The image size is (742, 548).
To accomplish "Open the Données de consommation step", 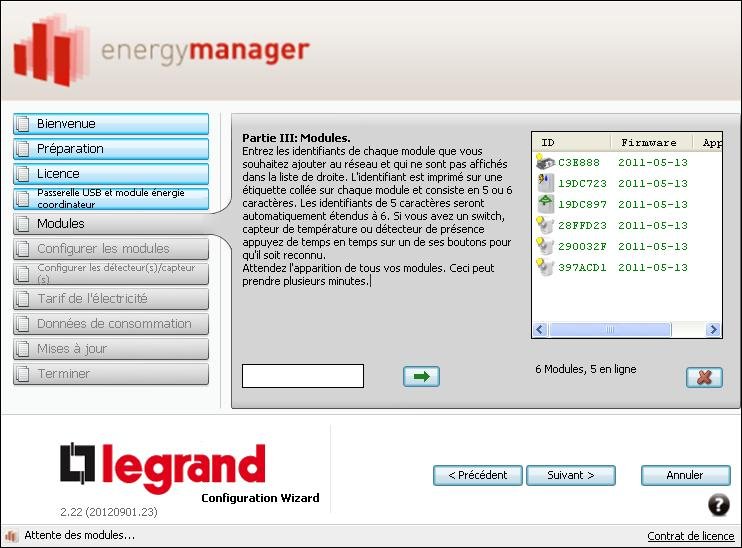I will click(x=111, y=324).
